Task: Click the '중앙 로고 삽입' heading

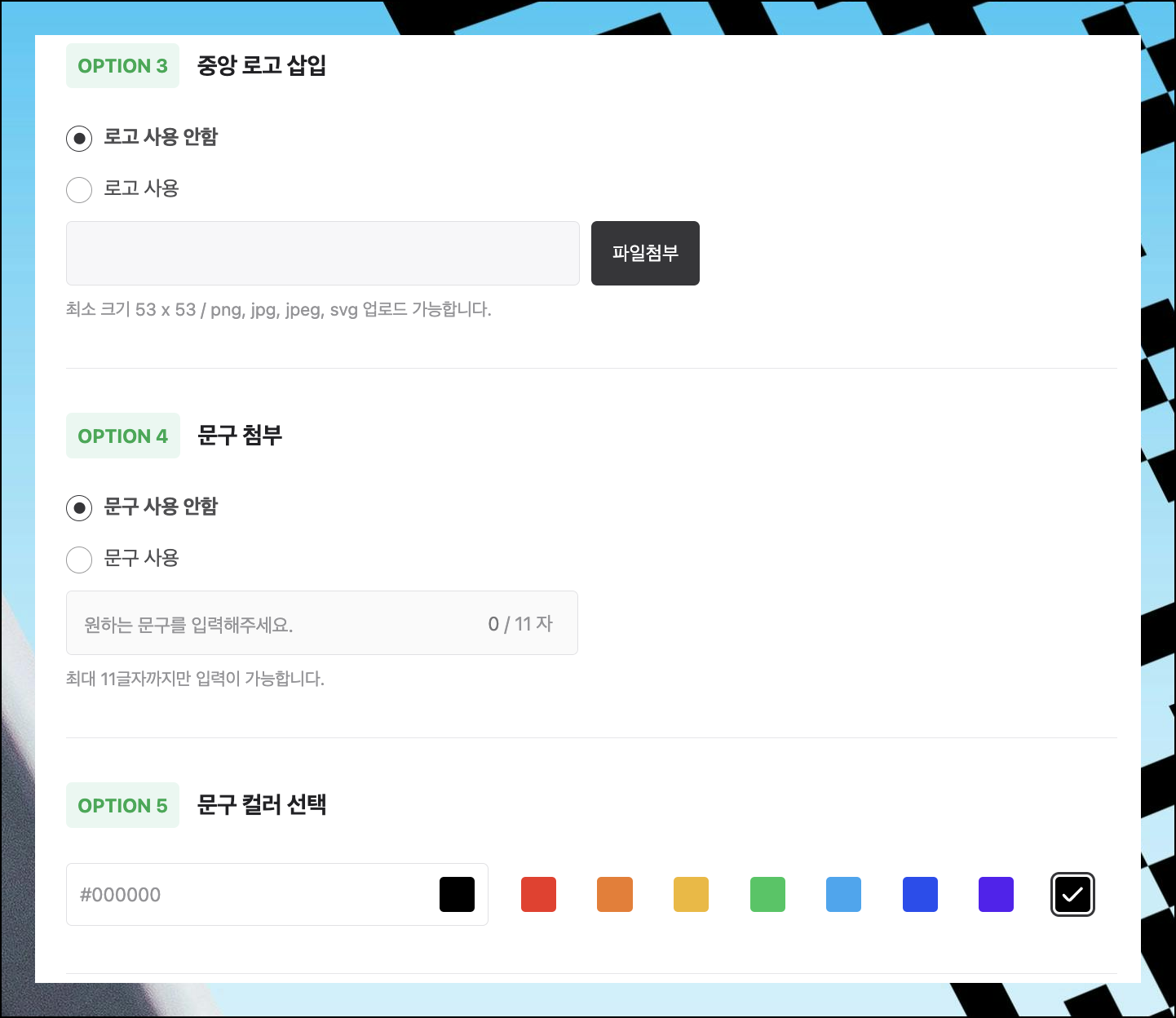Action: pyautogui.click(x=262, y=65)
